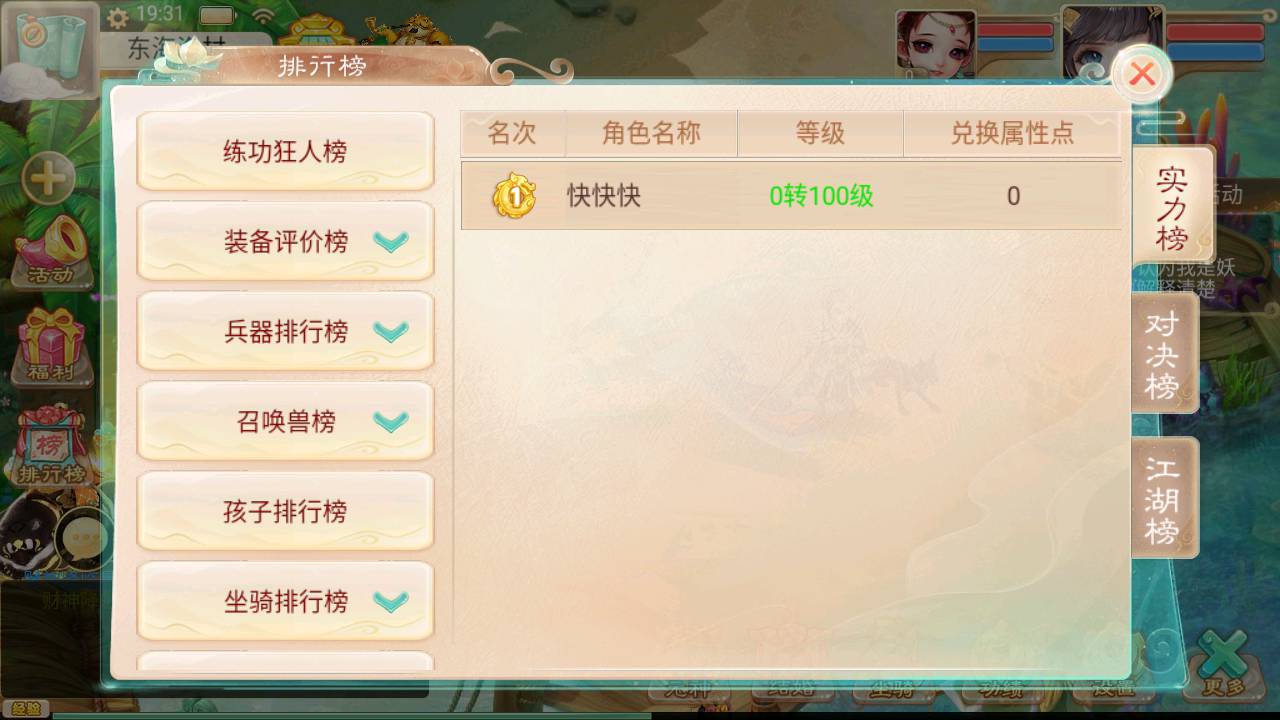Click the round plus icon on left
The image size is (1280, 720).
(x=48, y=181)
